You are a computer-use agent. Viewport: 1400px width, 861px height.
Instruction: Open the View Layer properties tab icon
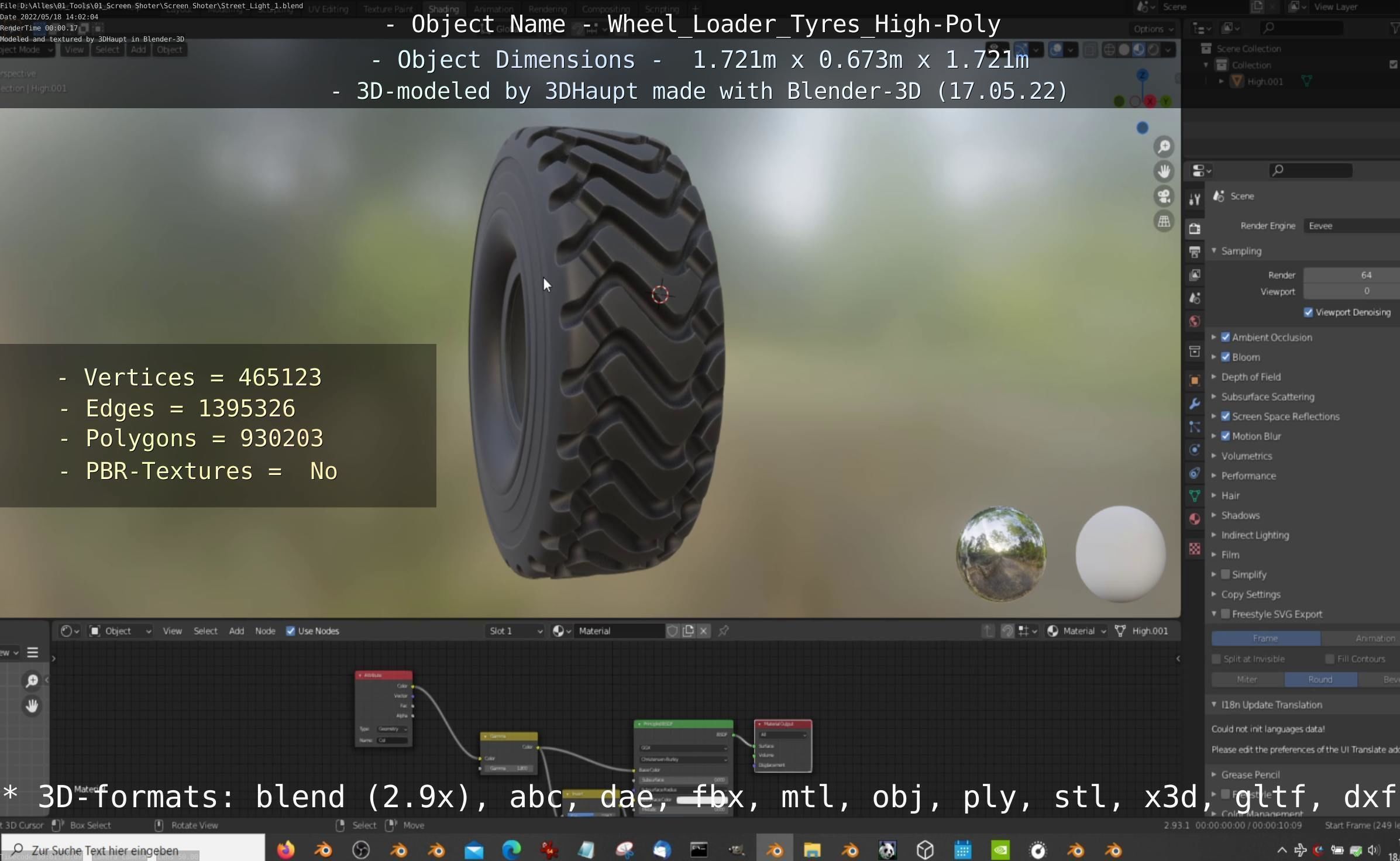1195,275
